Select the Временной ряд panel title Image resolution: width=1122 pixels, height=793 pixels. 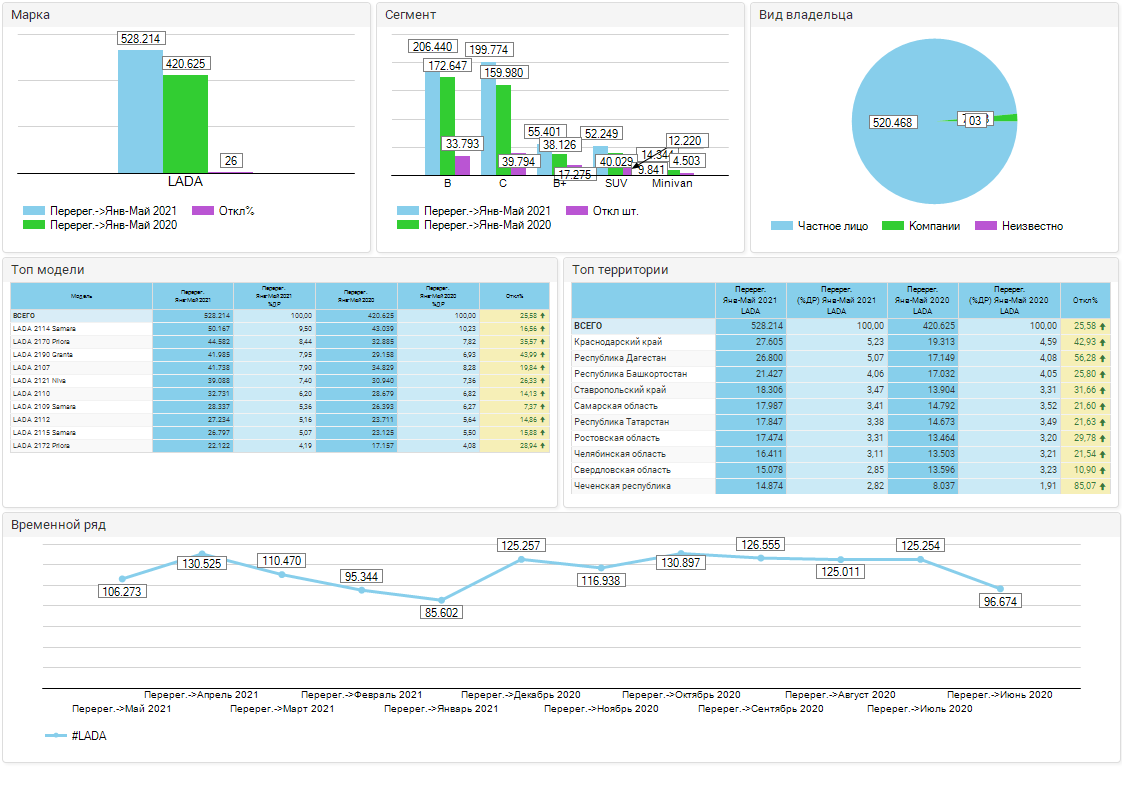pyautogui.click(x=58, y=525)
